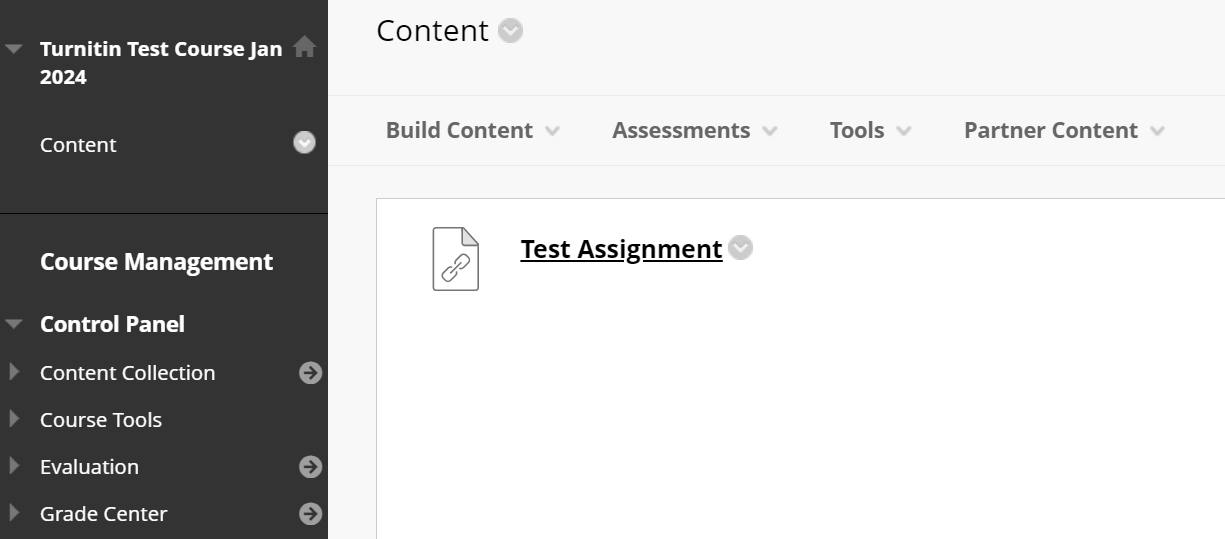The width and height of the screenshot is (1225, 539).
Task: Open Grade Center arrow icon
Action: coord(311,514)
